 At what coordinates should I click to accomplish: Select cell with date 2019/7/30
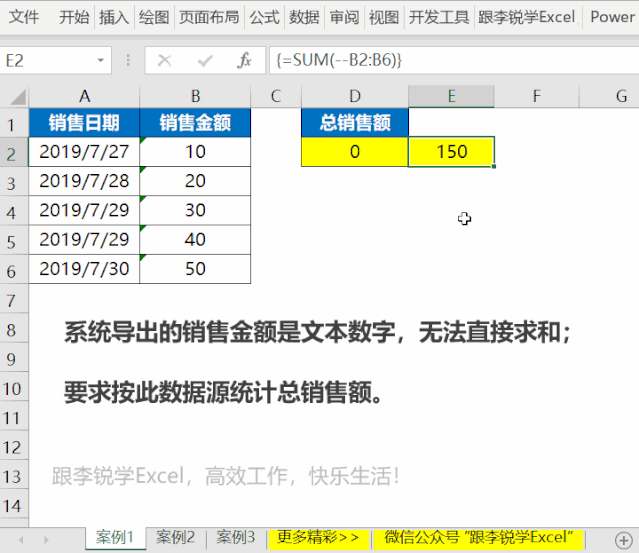84,269
